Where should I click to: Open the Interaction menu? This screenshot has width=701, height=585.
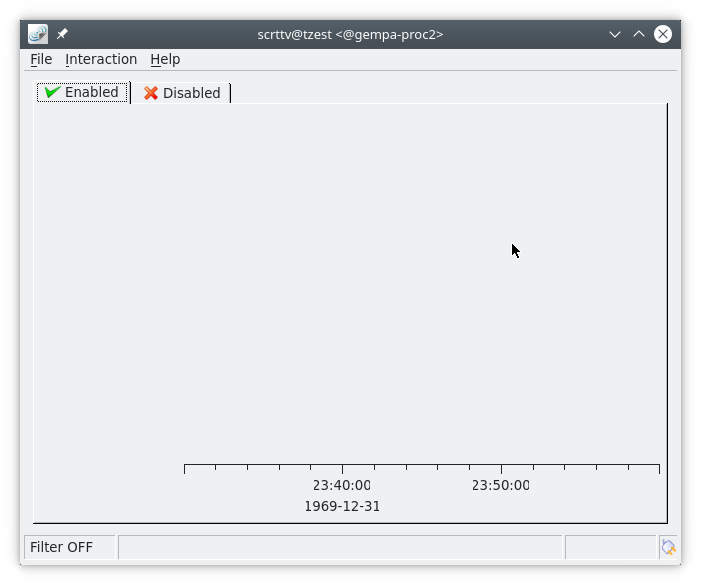tap(101, 59)
